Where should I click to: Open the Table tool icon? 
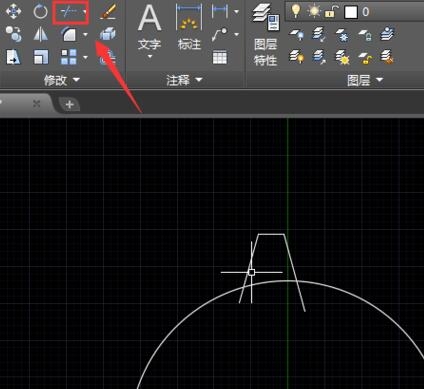pos(220,57)
